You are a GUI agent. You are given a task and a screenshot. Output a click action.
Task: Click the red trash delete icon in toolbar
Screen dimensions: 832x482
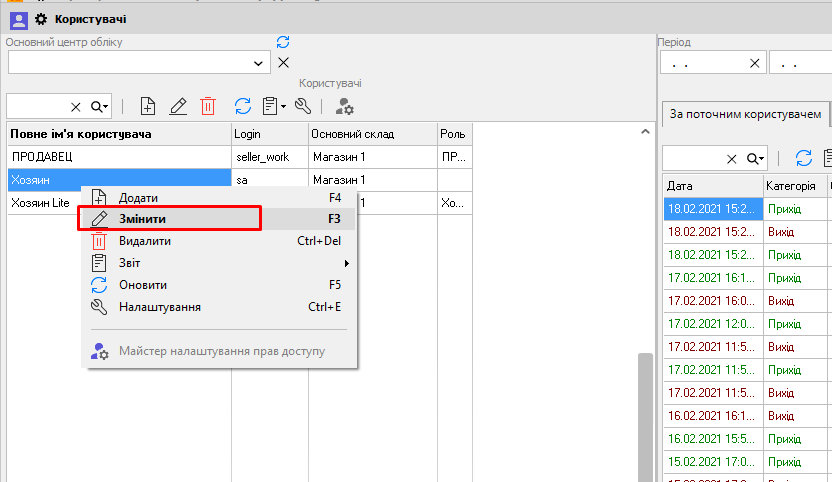point(208,106)
